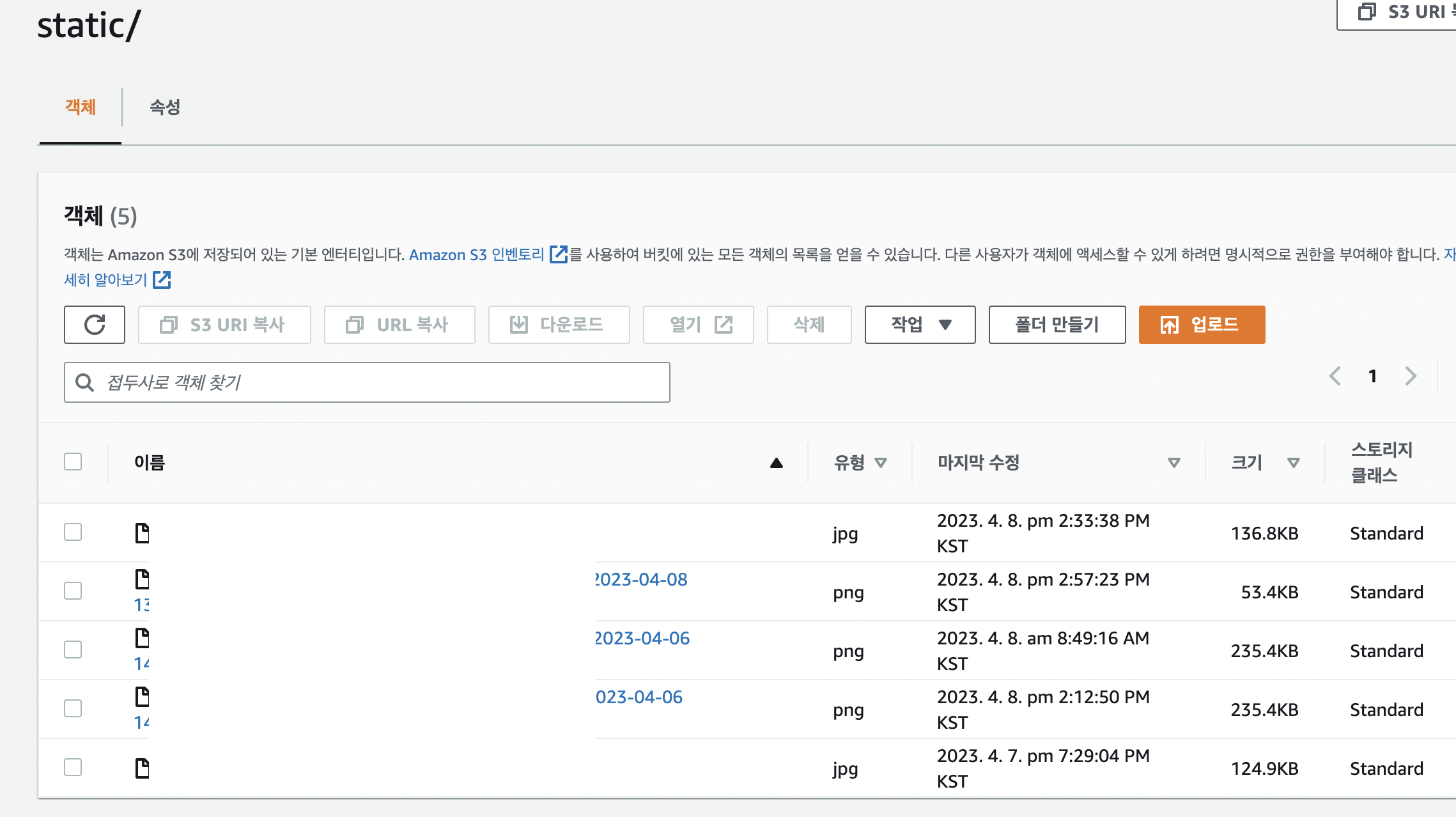Go to the previous page arrow
The height and width of the screenshot is (817, 1456).
click(1335, 376)
